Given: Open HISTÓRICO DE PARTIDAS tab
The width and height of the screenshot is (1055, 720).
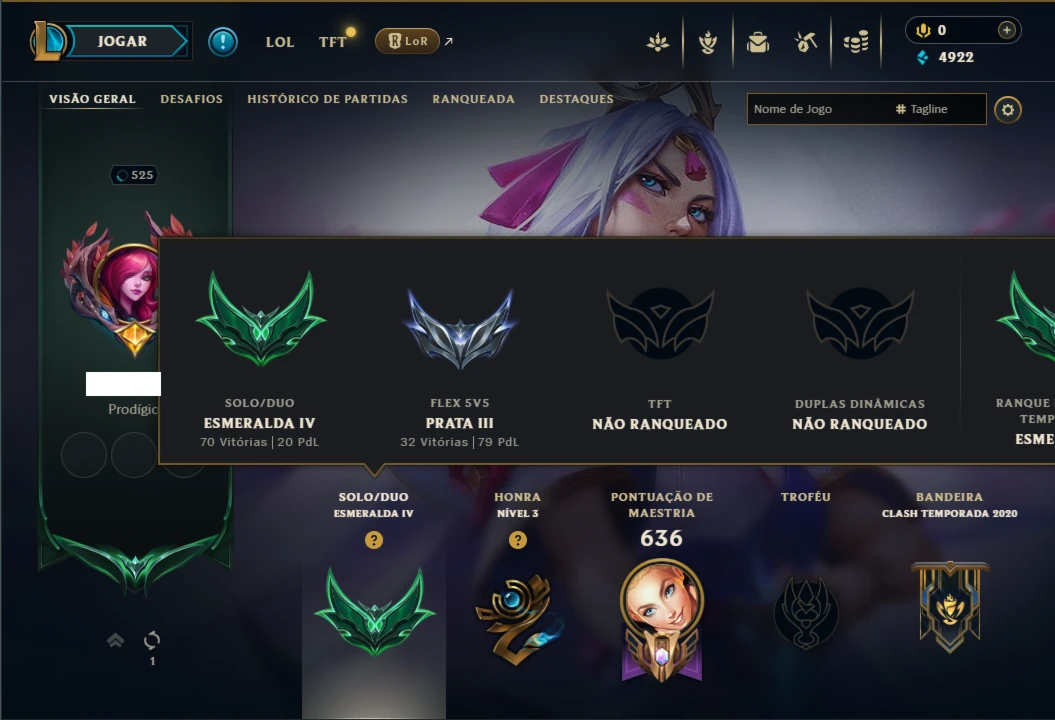Looking at the screenshot, I should pyautogui.click(x=328, y=99).
